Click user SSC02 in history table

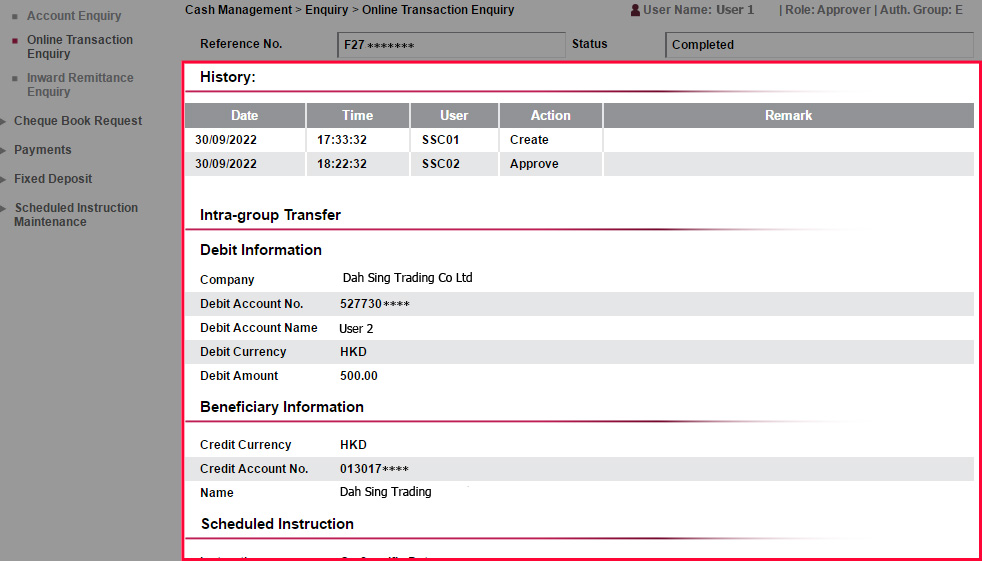(441, 164)
